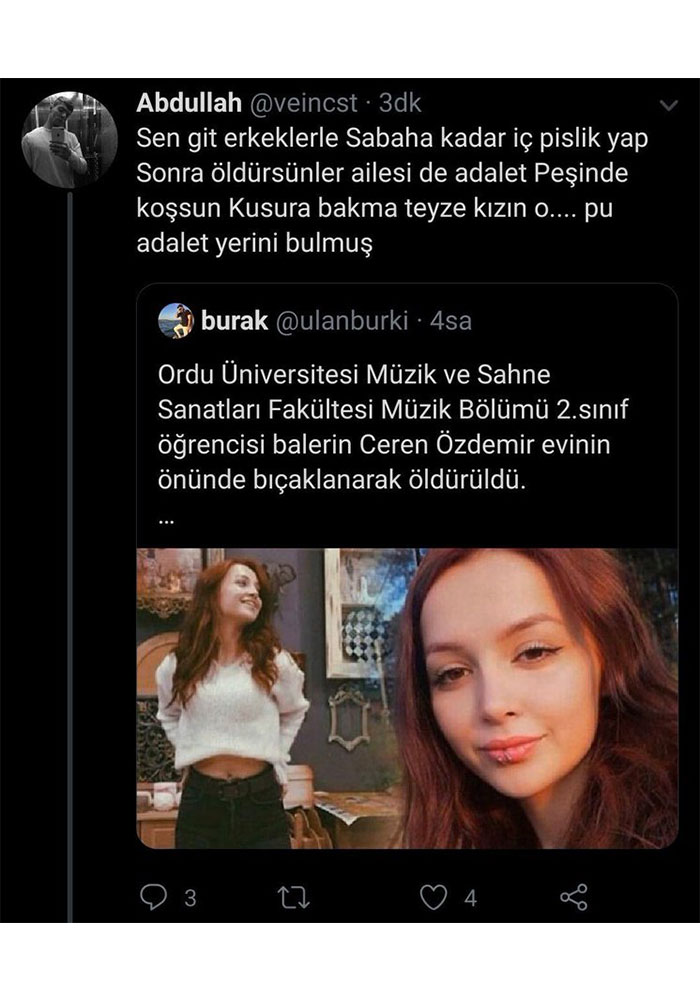
Task: Open the share icon below the tweet
Action: [x=574, y=898]
